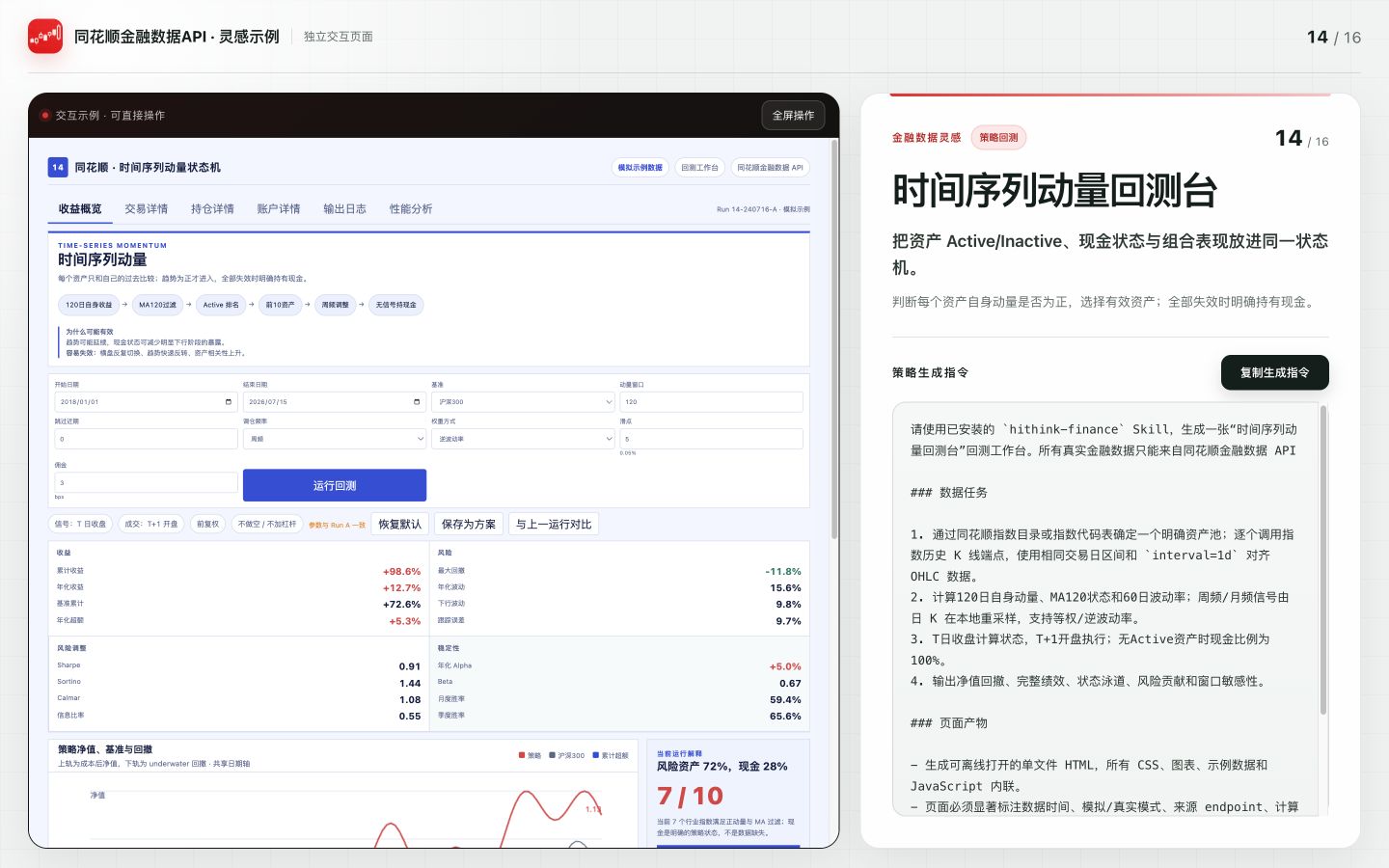
Task: Click the 沪深300 legend marker
Action: (552, 755)
